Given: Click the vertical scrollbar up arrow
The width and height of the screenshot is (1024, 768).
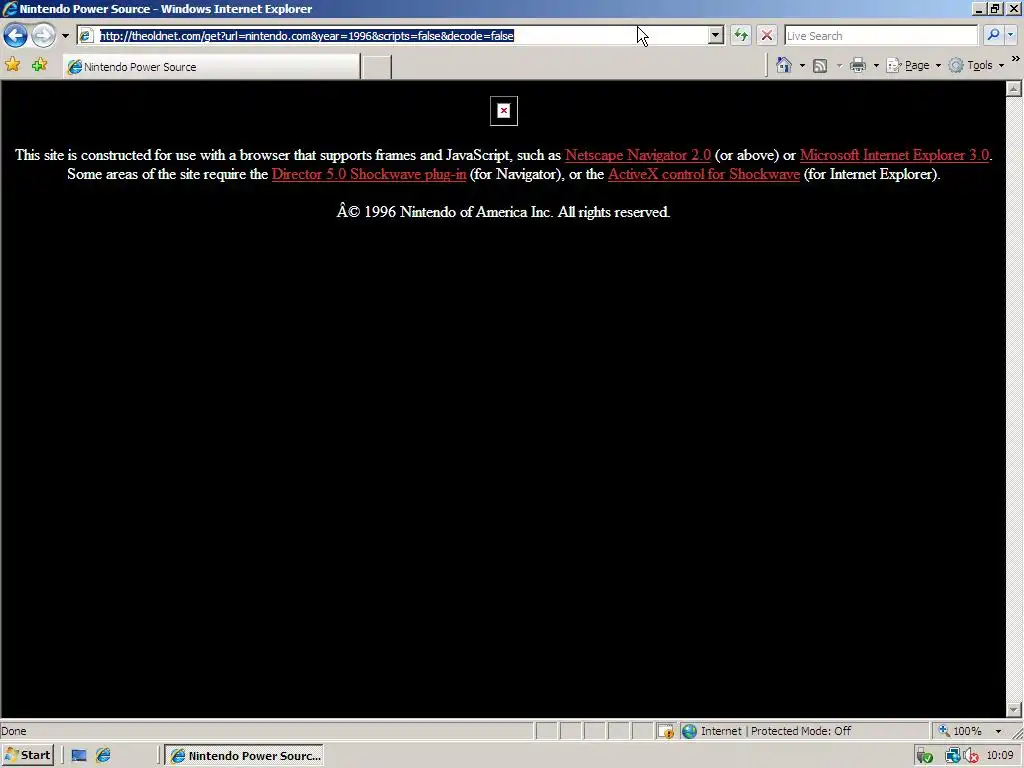Looking at the screenshot, I should 1014,88.
